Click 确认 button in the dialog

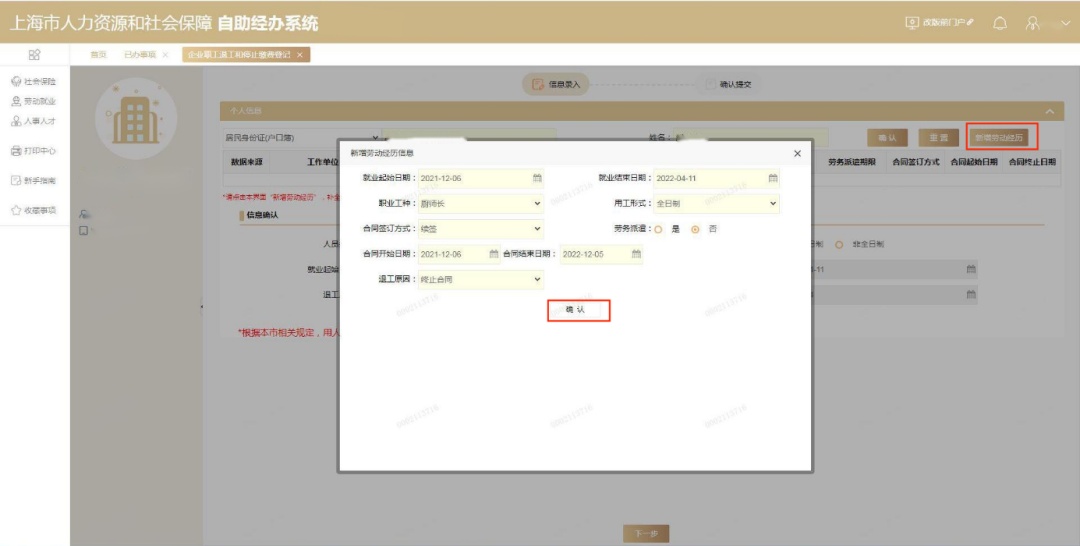pyautogui.click(x=578, y=310)
